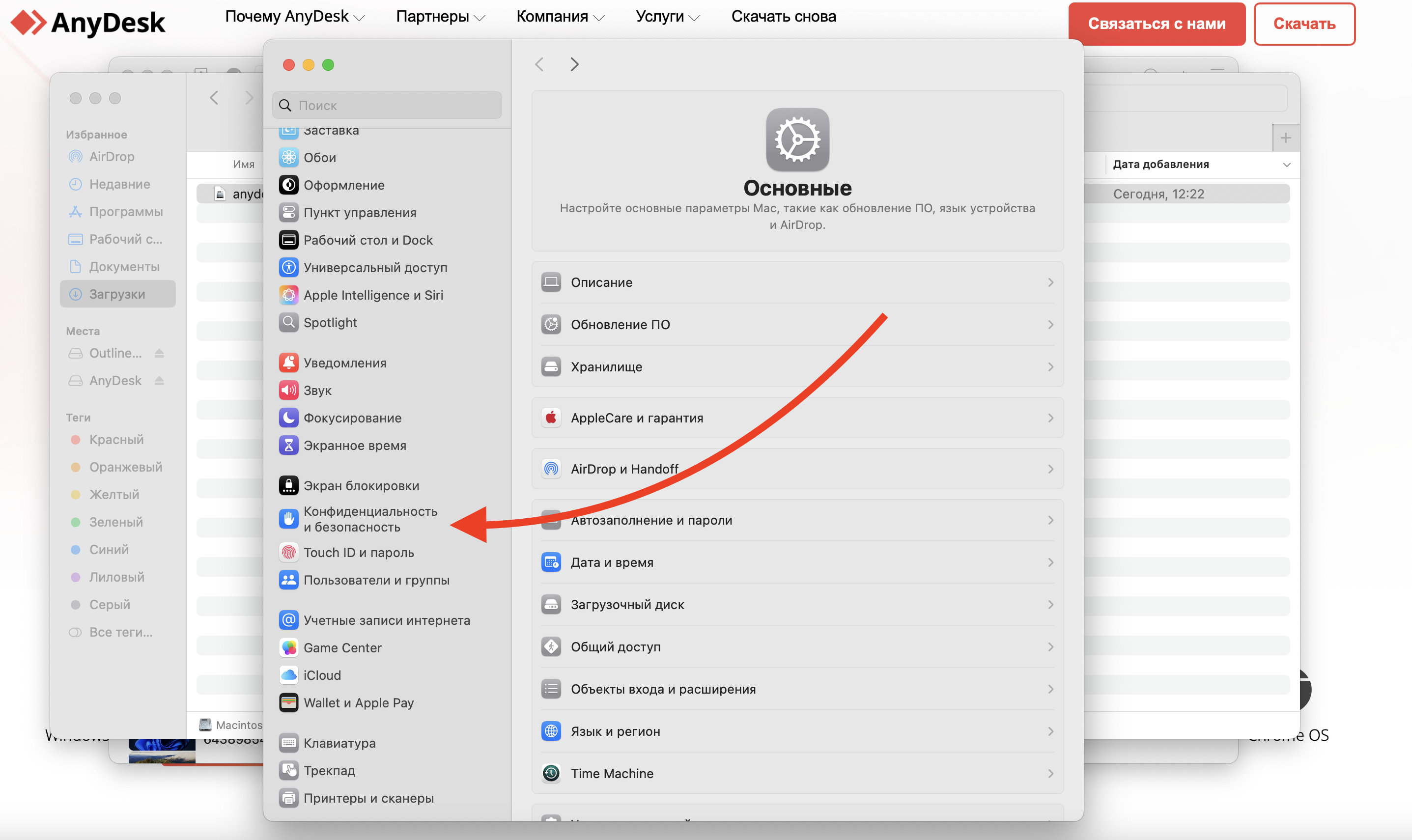Select Программы in Finder sidebar

(118, 211)
